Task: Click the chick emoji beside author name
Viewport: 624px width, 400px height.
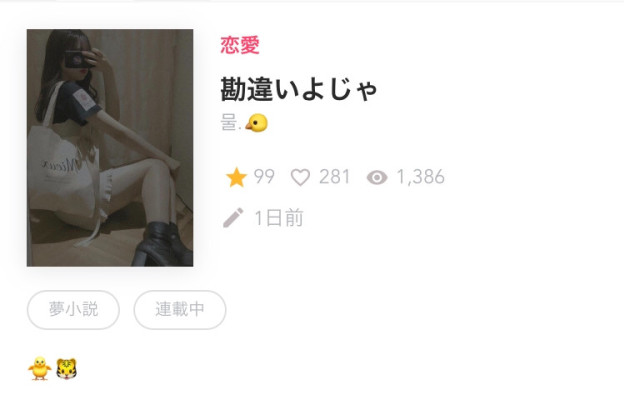Action: pyautogui.click(x=257, y=123)
